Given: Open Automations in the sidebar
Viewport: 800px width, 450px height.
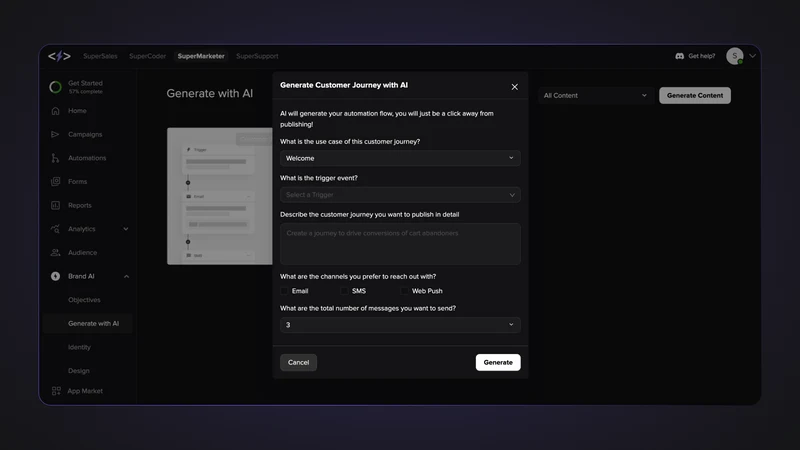Looking at the screenshot, I should (87, 158).
